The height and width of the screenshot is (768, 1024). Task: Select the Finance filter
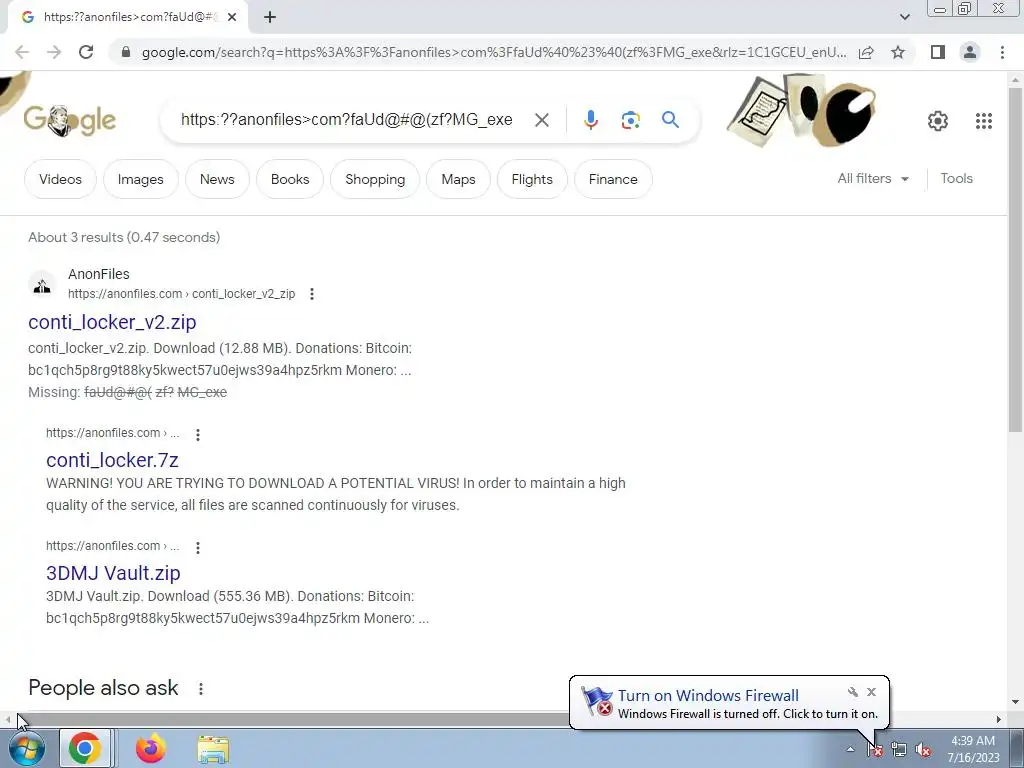613,179
